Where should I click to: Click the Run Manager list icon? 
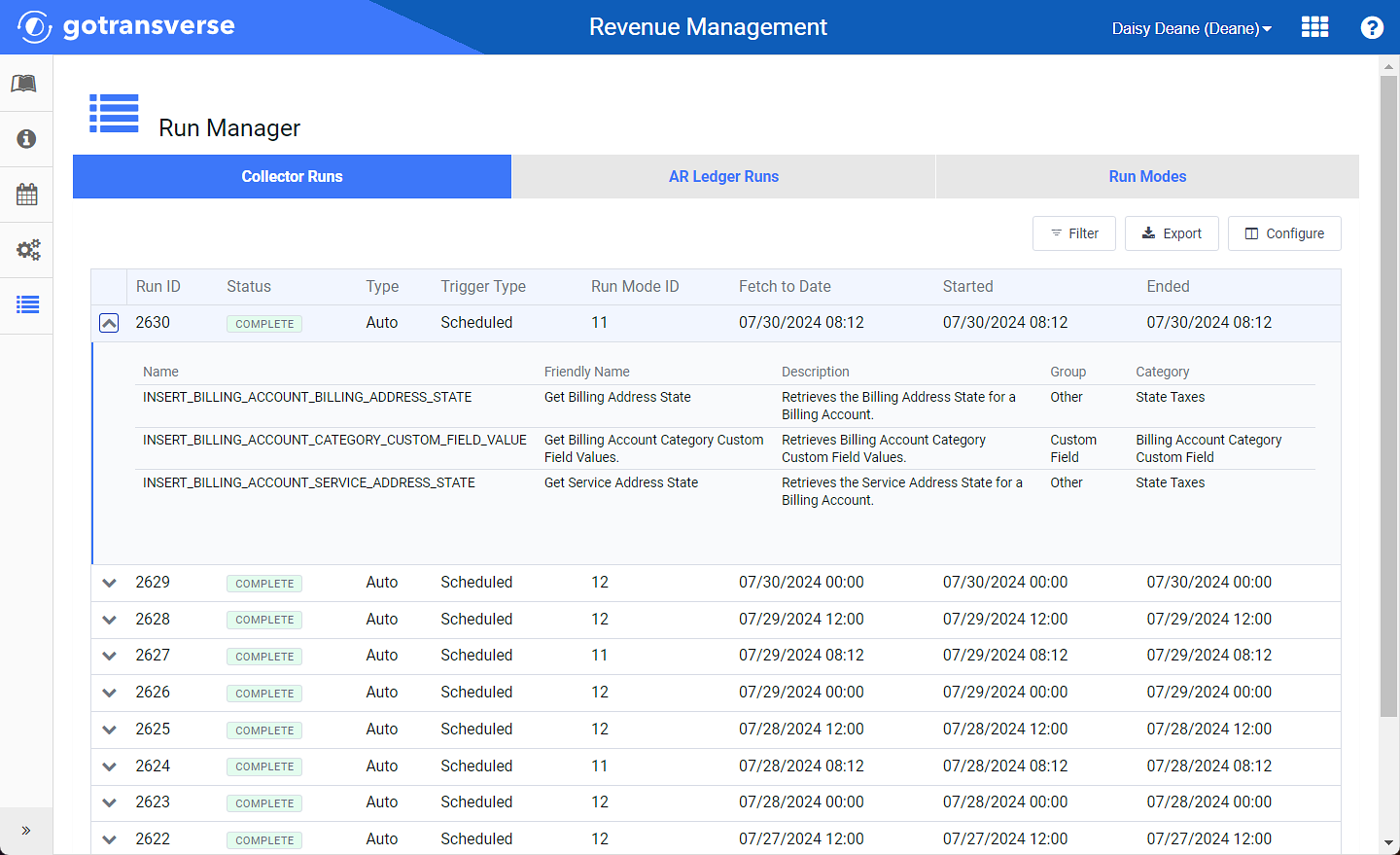[114, 113]
